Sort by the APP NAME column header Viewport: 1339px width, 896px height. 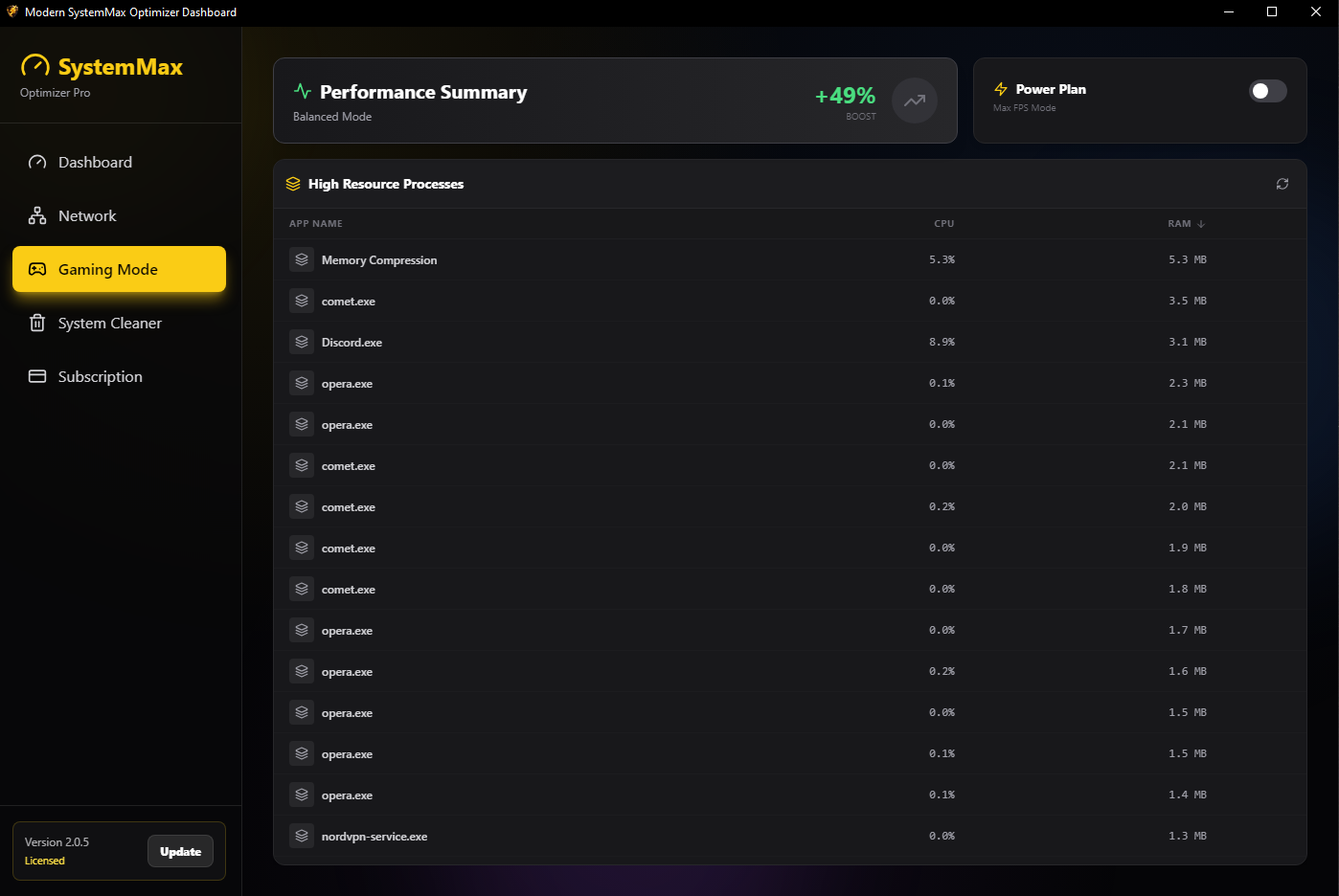point(316,224)
